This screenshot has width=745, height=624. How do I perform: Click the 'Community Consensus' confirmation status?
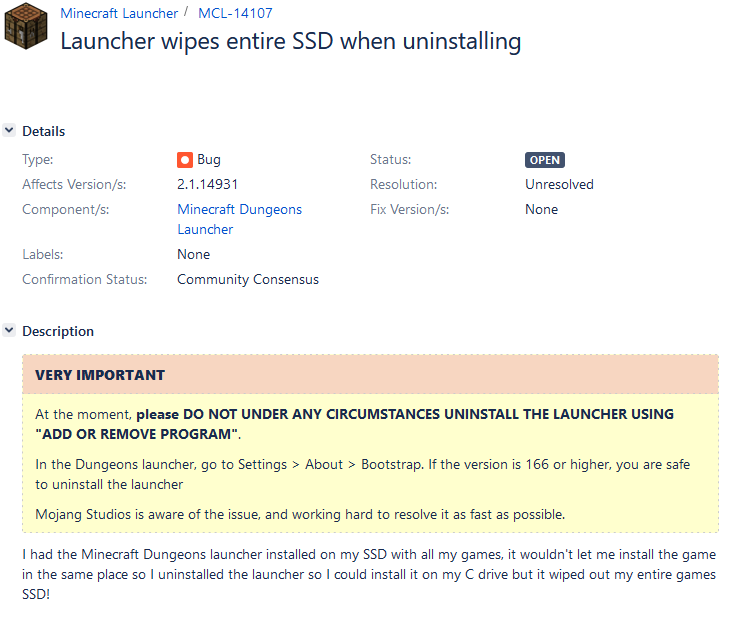(x=248, y=279)
